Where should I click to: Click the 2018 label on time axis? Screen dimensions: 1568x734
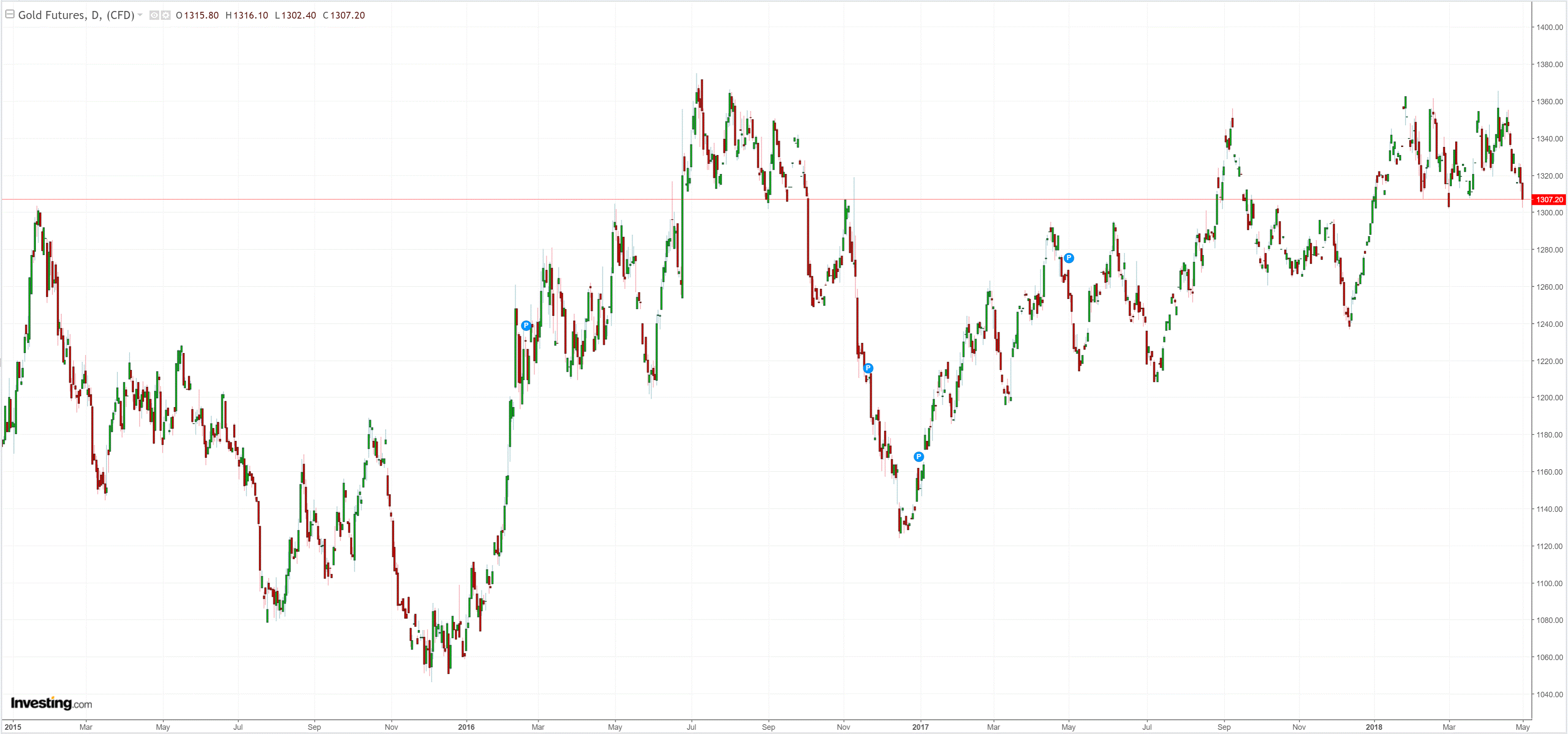point(1374,727)
